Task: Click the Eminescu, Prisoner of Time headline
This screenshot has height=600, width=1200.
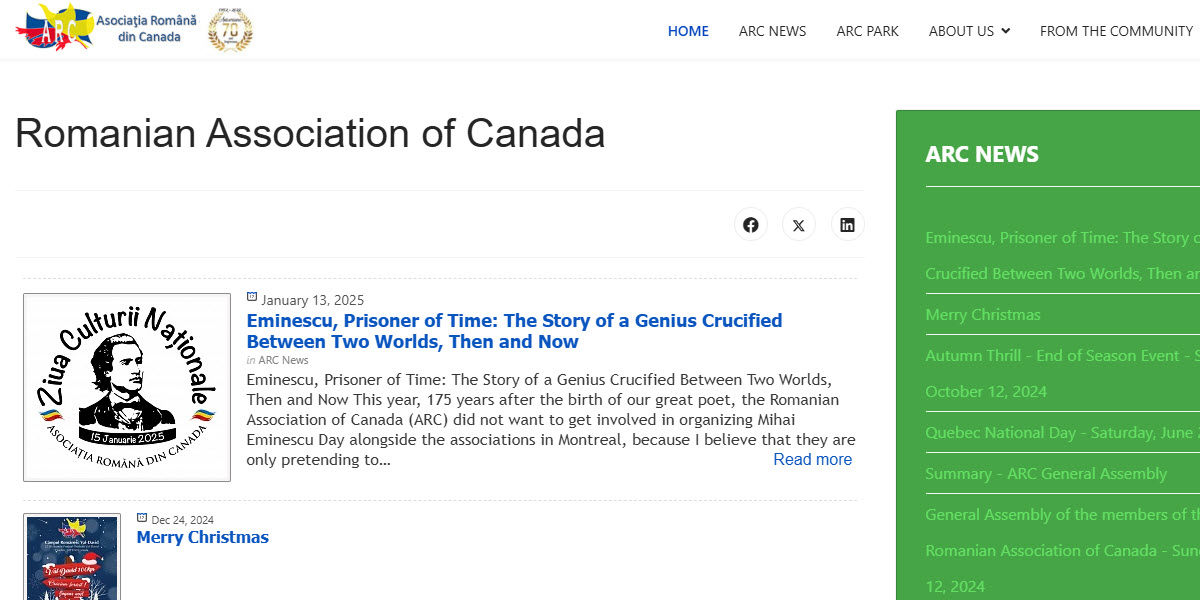Action: click(x=514, y=330)
